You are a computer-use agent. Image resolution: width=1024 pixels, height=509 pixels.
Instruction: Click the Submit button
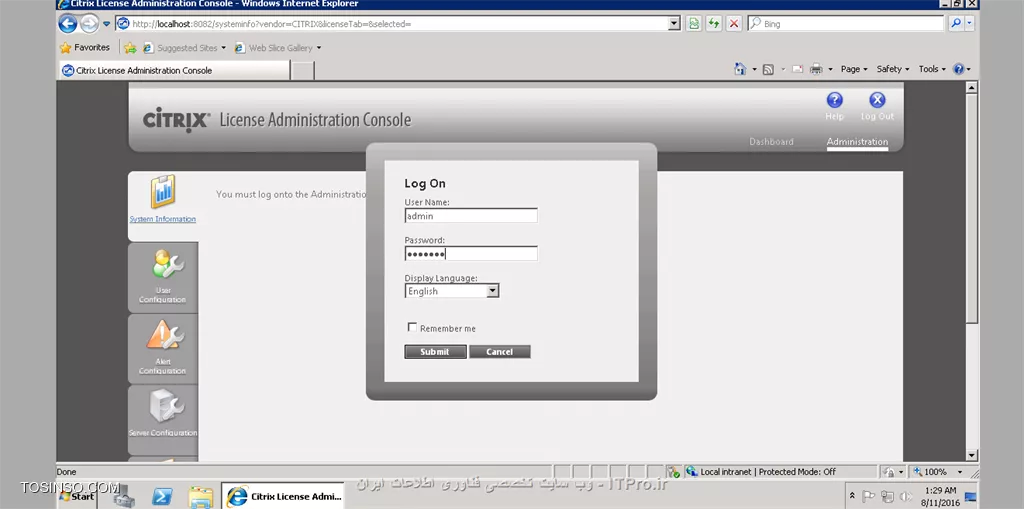coord(435,352)
